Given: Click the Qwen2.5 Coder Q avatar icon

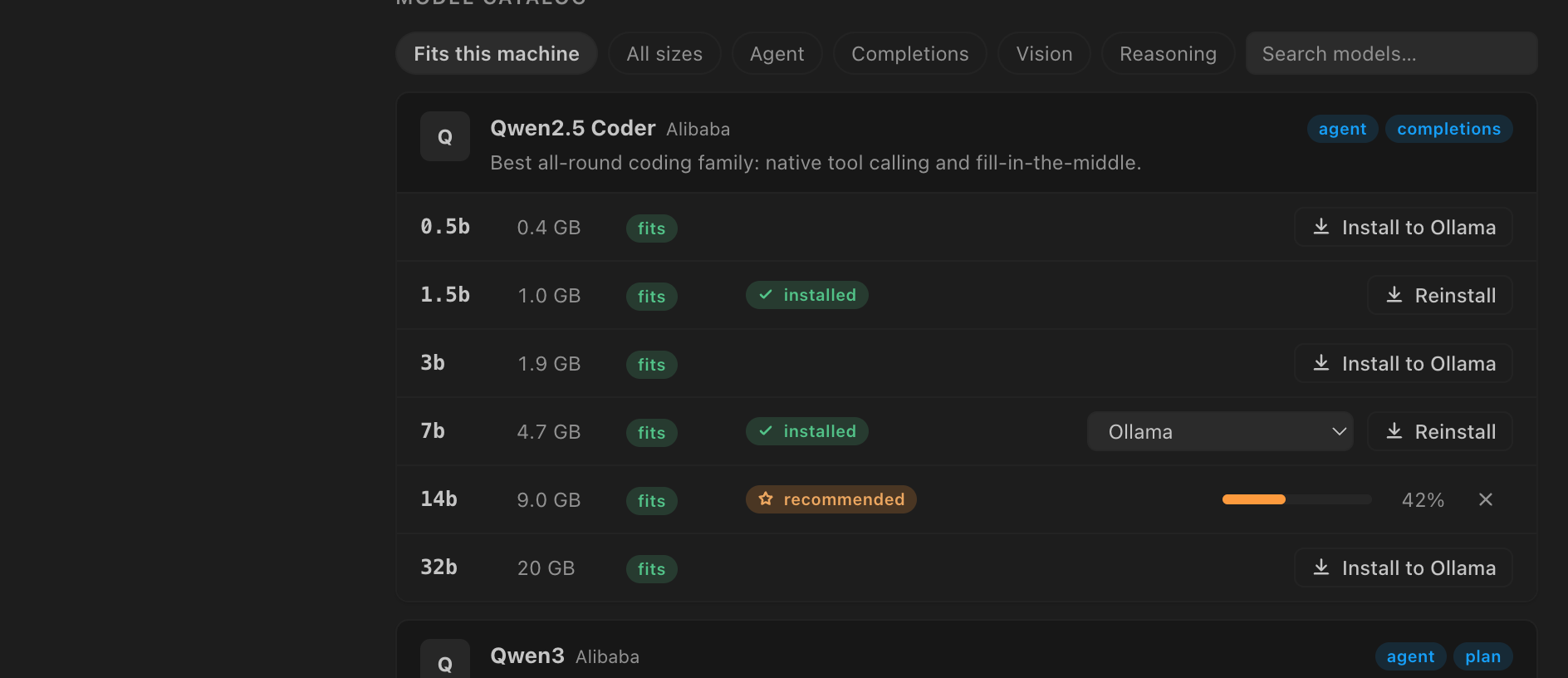Looking at the screenshot, I should point(445,136).
